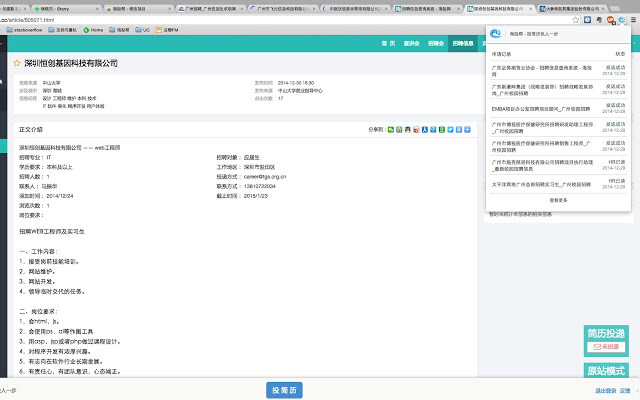Share to WeChat via green icon
The image size is (640, 400).
391,130
